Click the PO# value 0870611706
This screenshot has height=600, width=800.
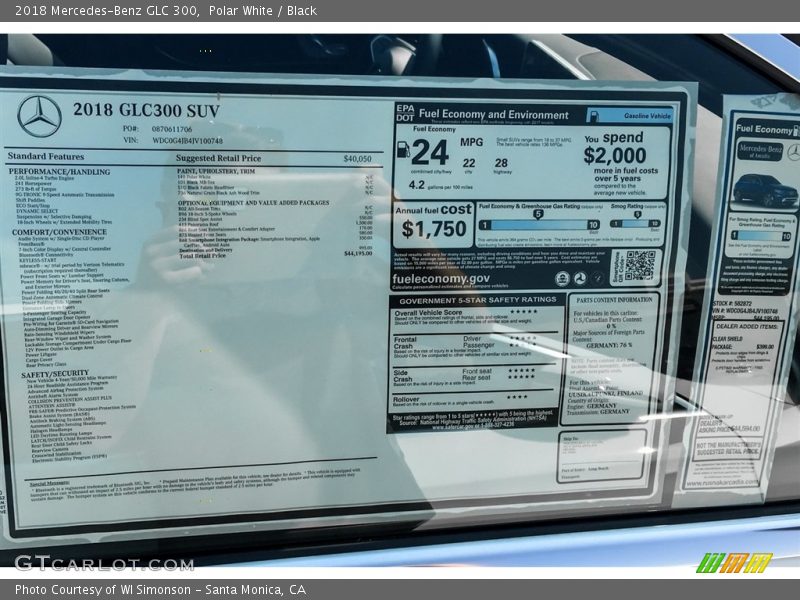172,129
